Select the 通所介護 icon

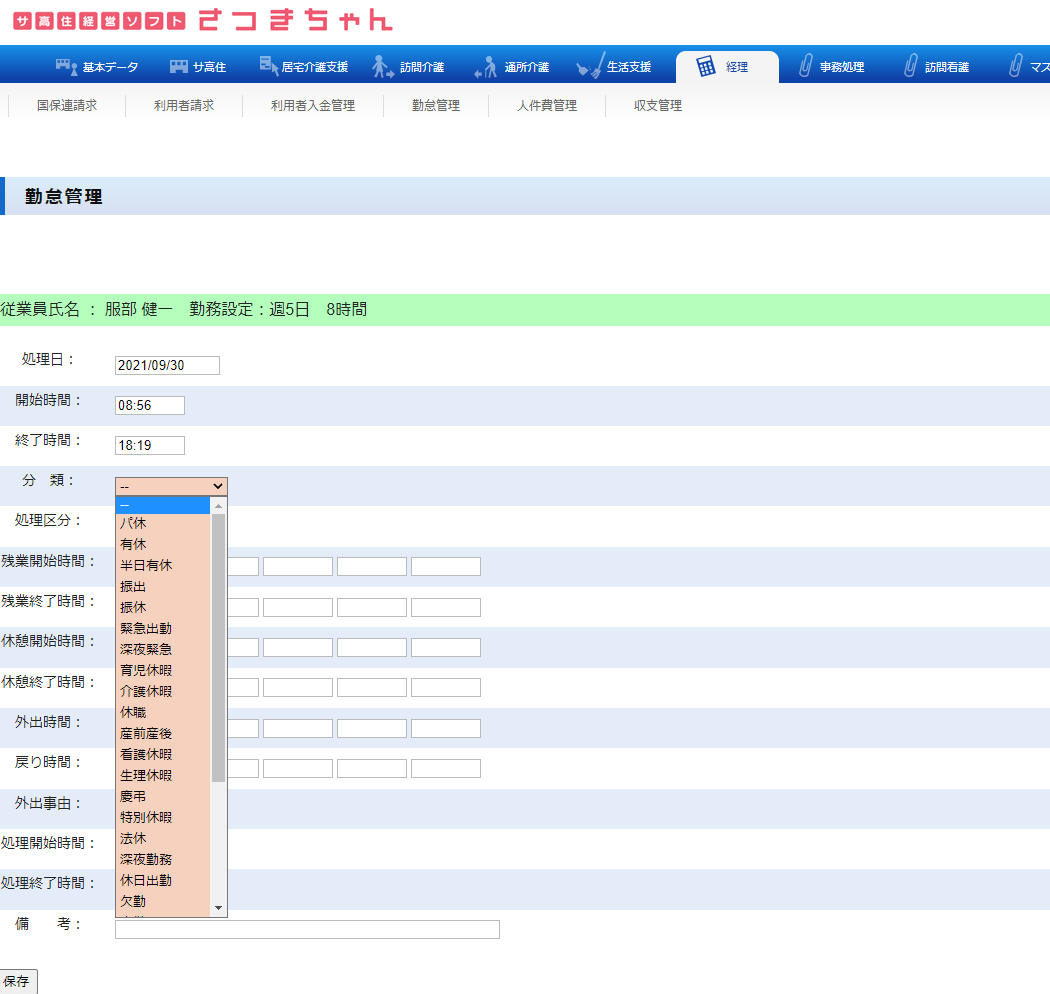point(485,67)
